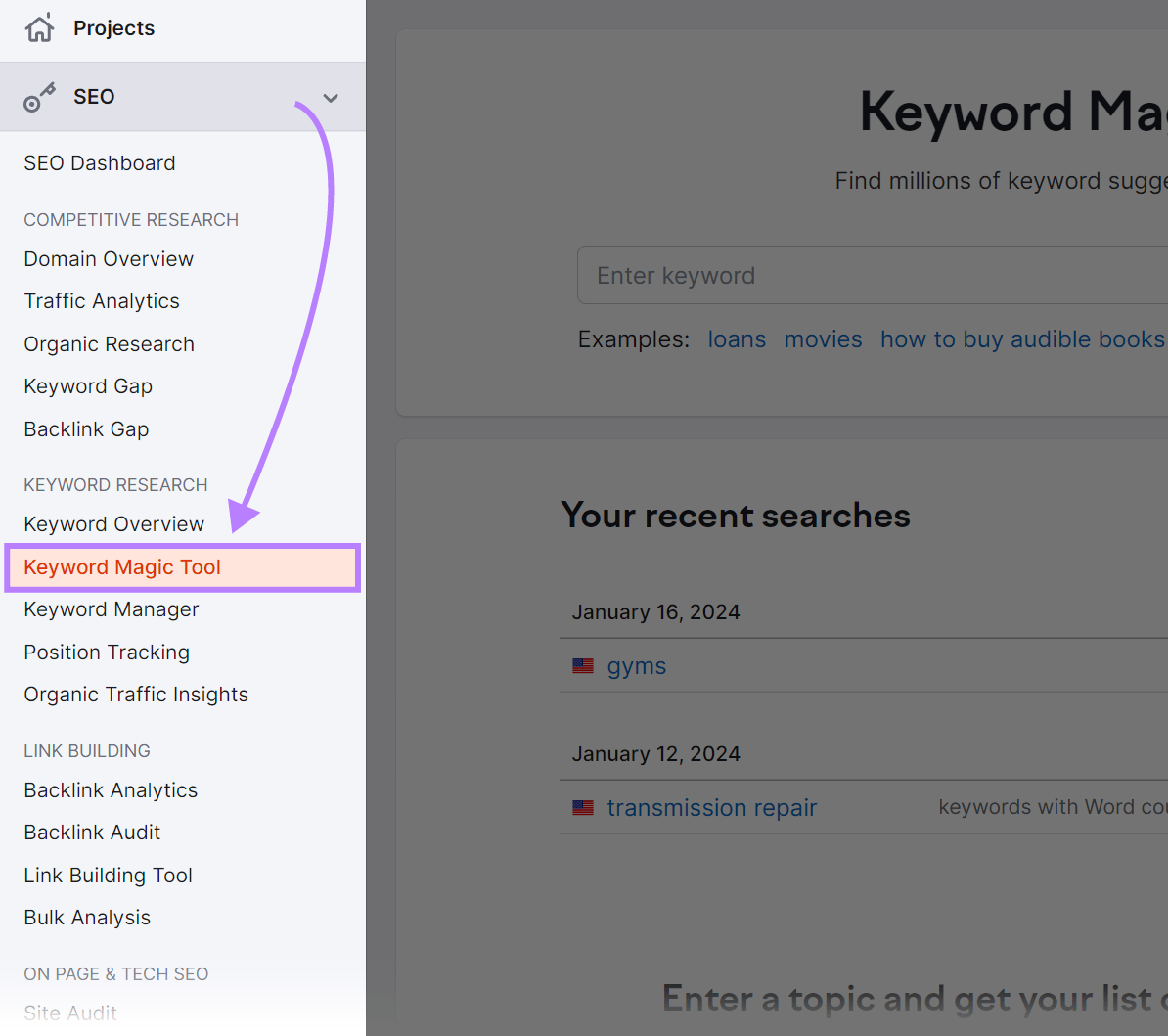The height and width of the screenshot is (1036, 1168).
Task: Click the Enter keyword input field
Action: point(783,275)
